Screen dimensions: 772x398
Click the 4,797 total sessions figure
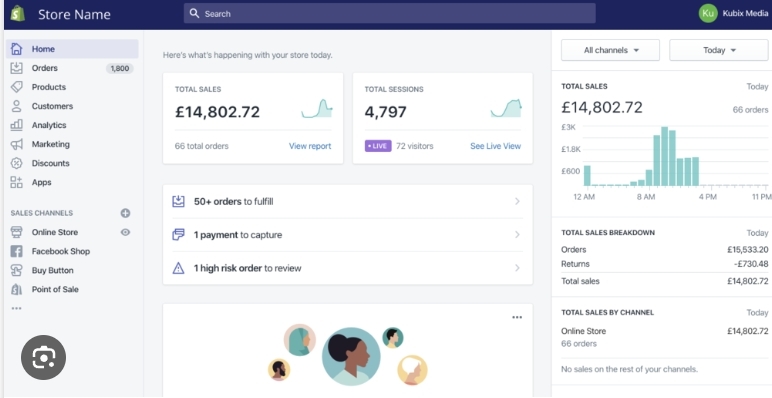pos(386,112)
